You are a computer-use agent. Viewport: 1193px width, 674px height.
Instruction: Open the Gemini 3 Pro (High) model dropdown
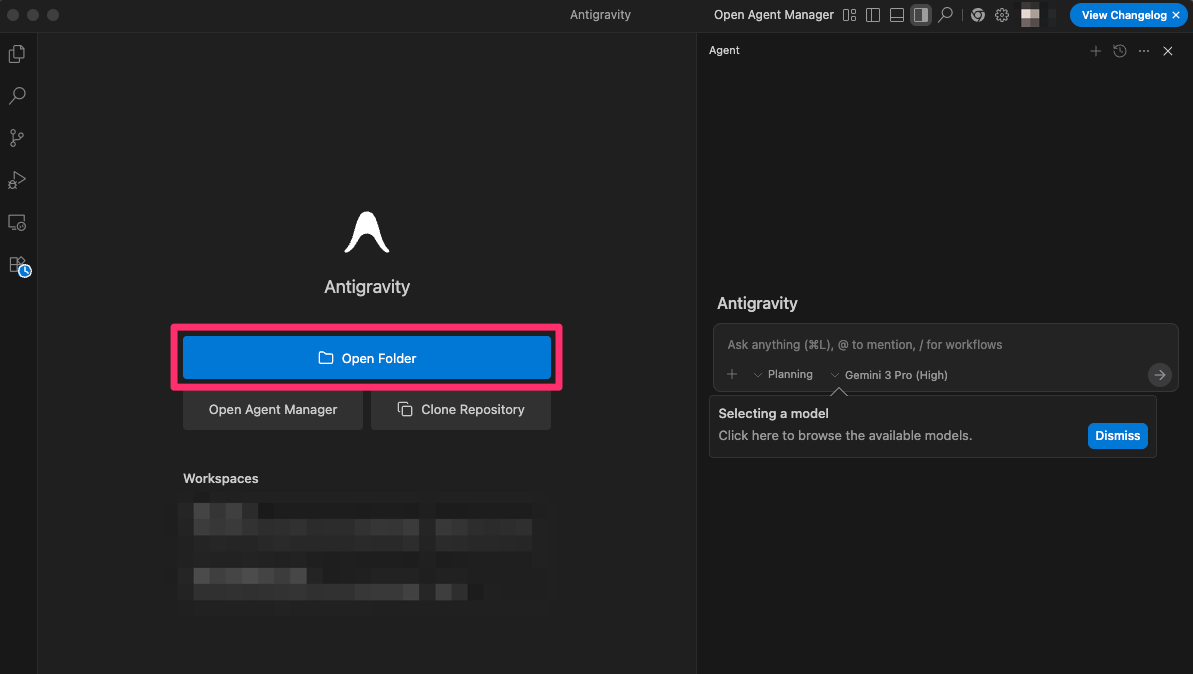[x=889, y=375]
